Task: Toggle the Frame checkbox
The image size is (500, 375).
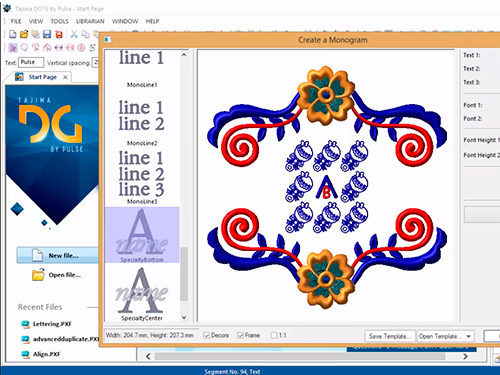Action: pos(240,335)
